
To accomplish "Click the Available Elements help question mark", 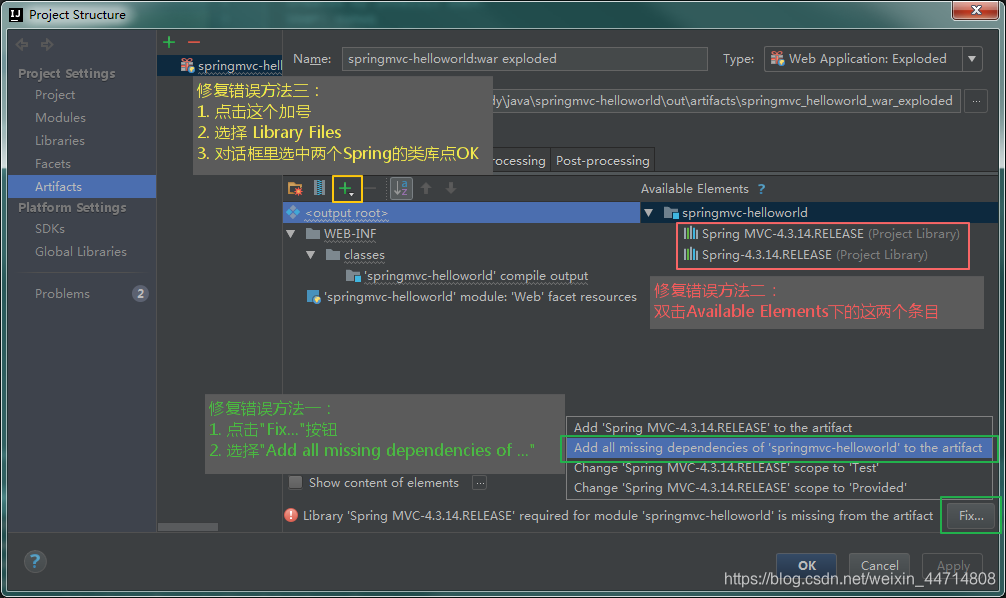I will pos(761,189).
